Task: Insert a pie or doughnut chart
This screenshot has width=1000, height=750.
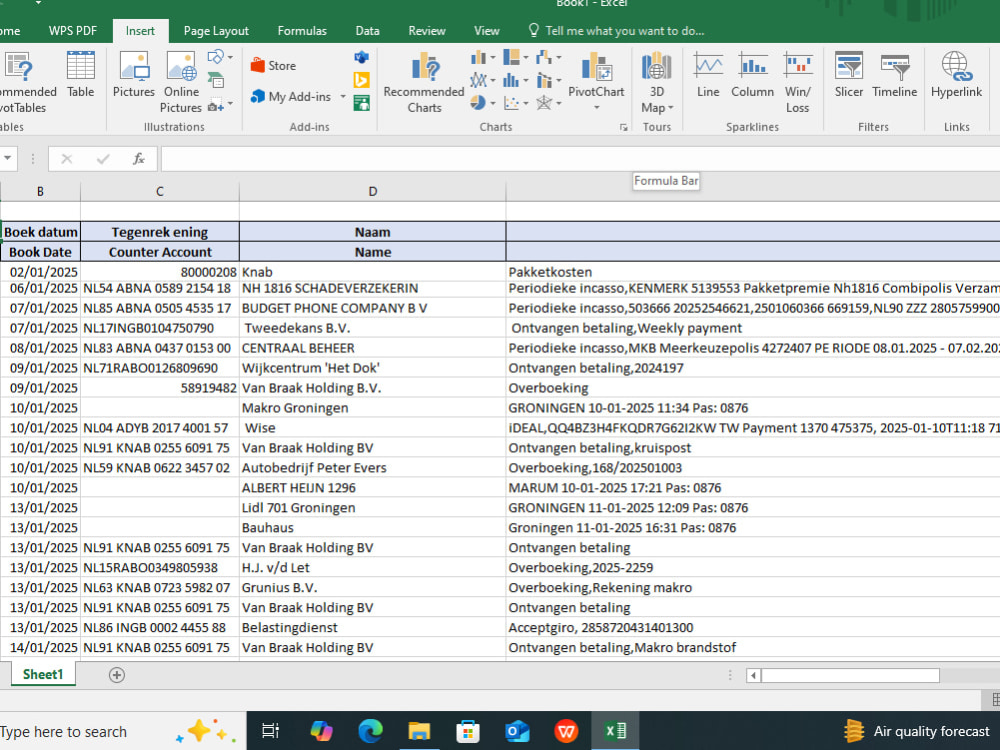Action: 478,103
